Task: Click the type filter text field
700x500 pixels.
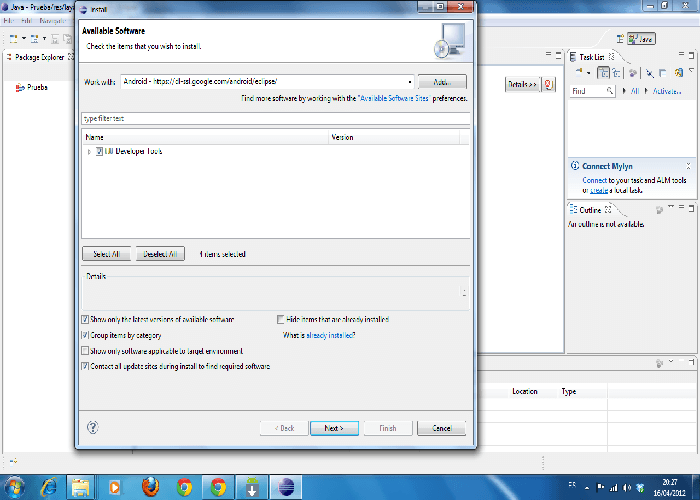Action: coord(275,118)
